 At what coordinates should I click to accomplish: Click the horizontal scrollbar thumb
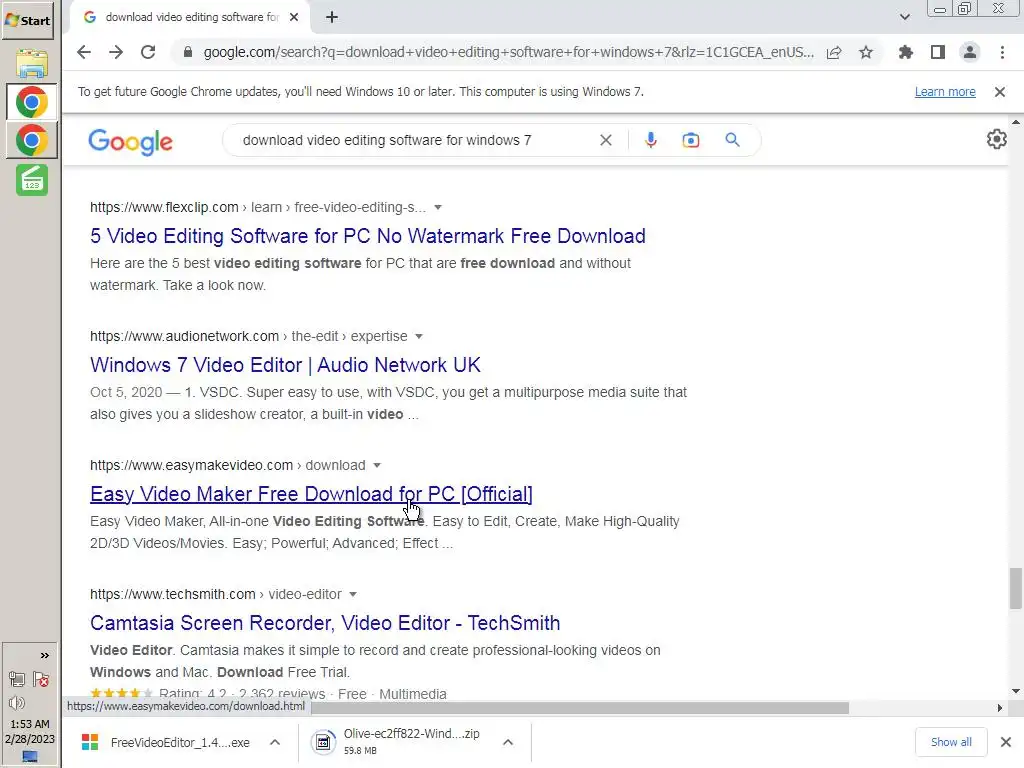[x=580, y=708]
